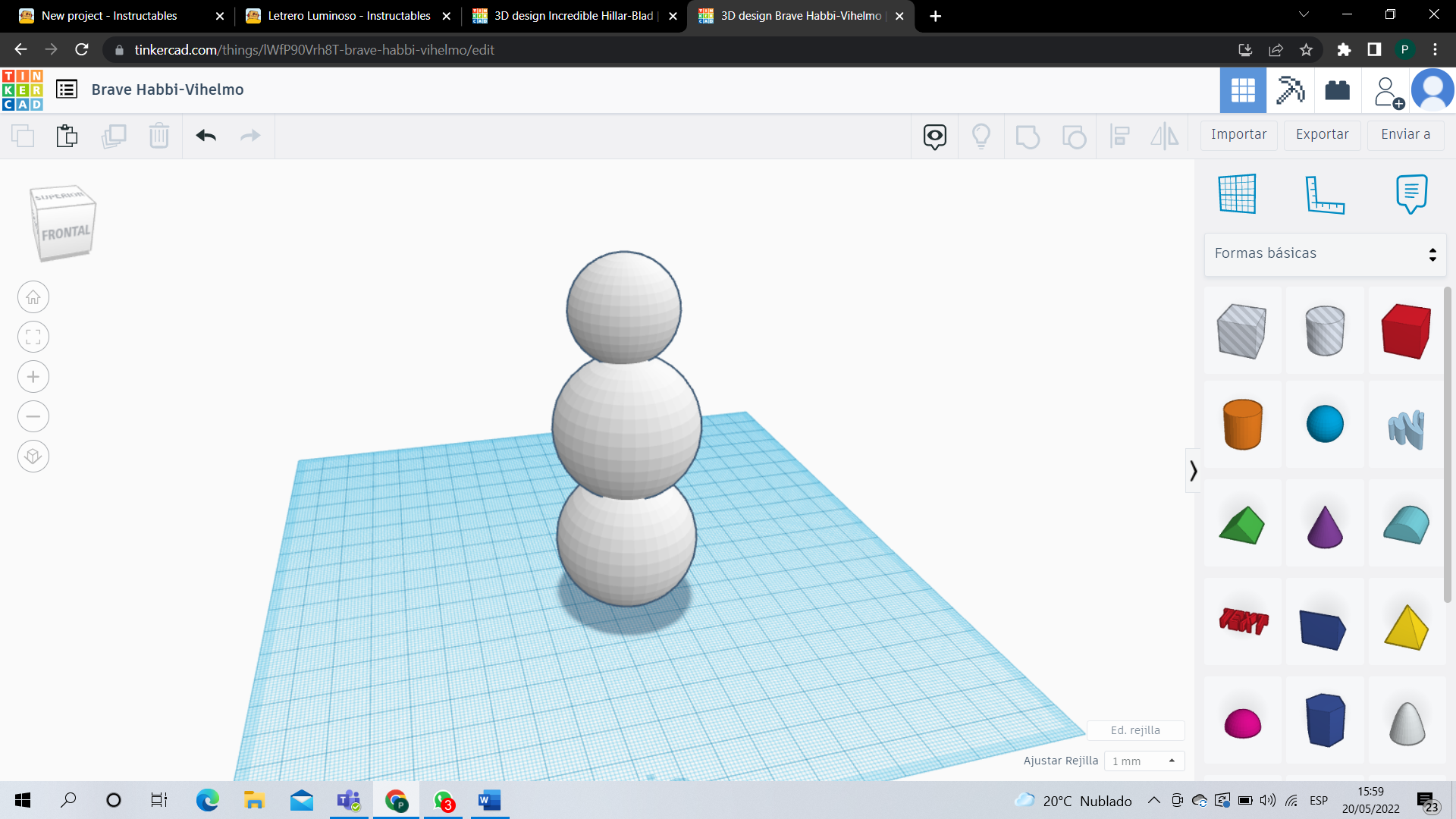The width and height of the screenshot is (1456, 819).
Task: Open the Formas básicas shape category dropdown
Action: pos(1325,254)
